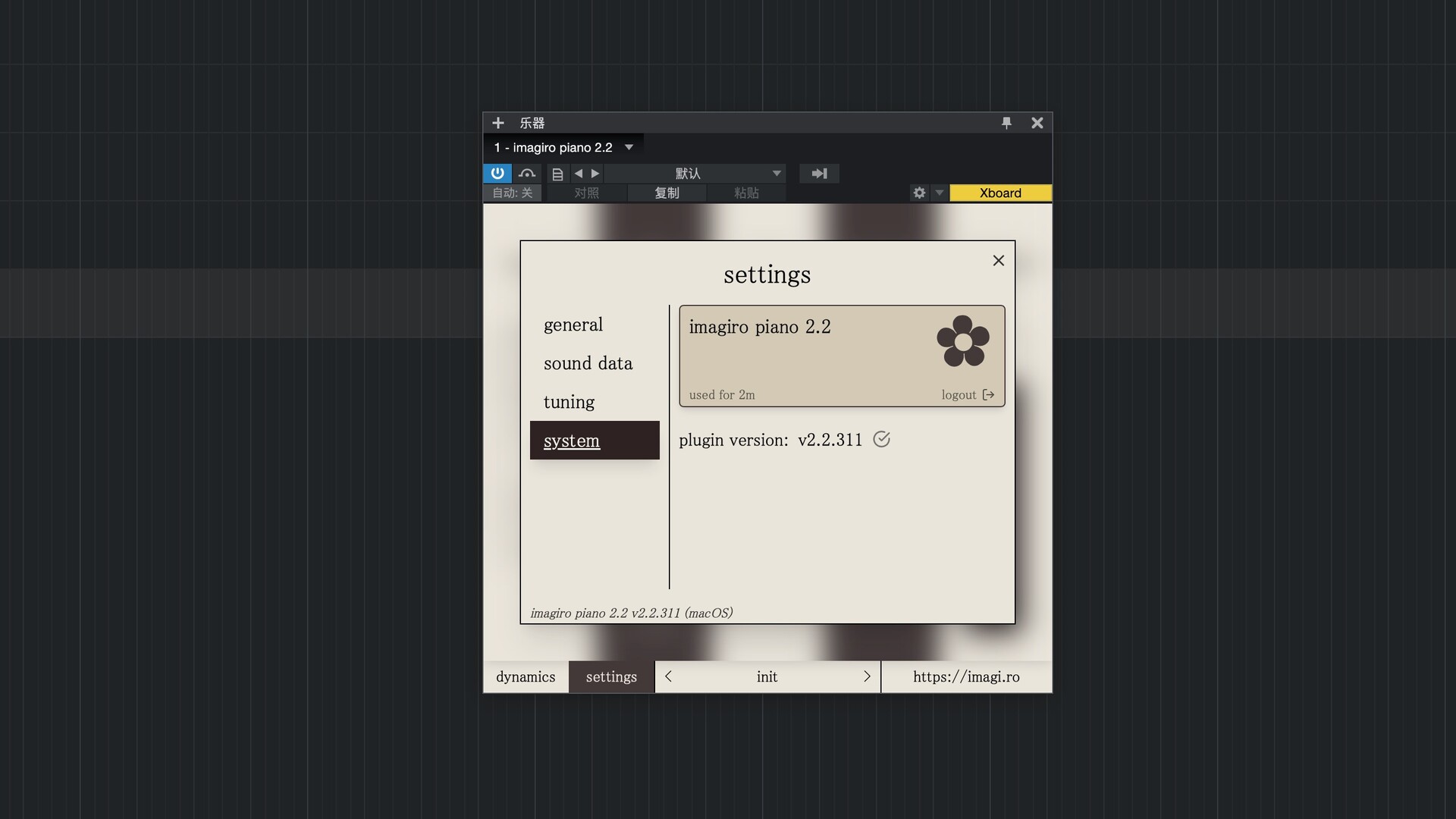Expand the arrow next to the gear

(940, 193)
